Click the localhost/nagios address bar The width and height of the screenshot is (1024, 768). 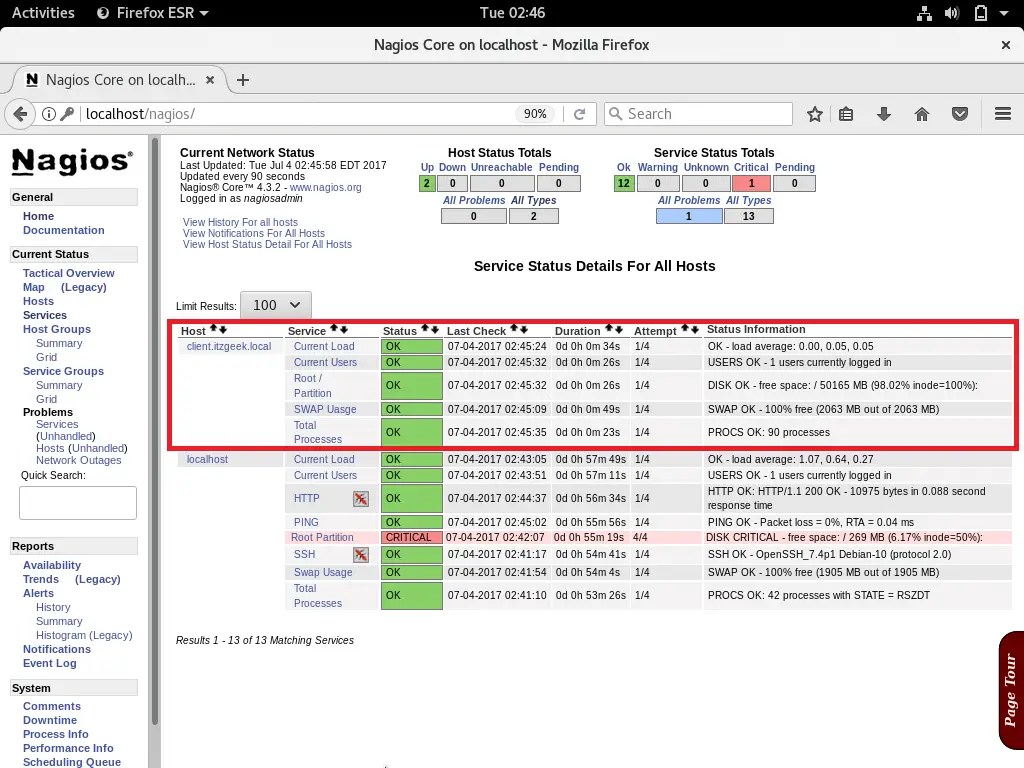pyautogui.click(x=297, y=114)
